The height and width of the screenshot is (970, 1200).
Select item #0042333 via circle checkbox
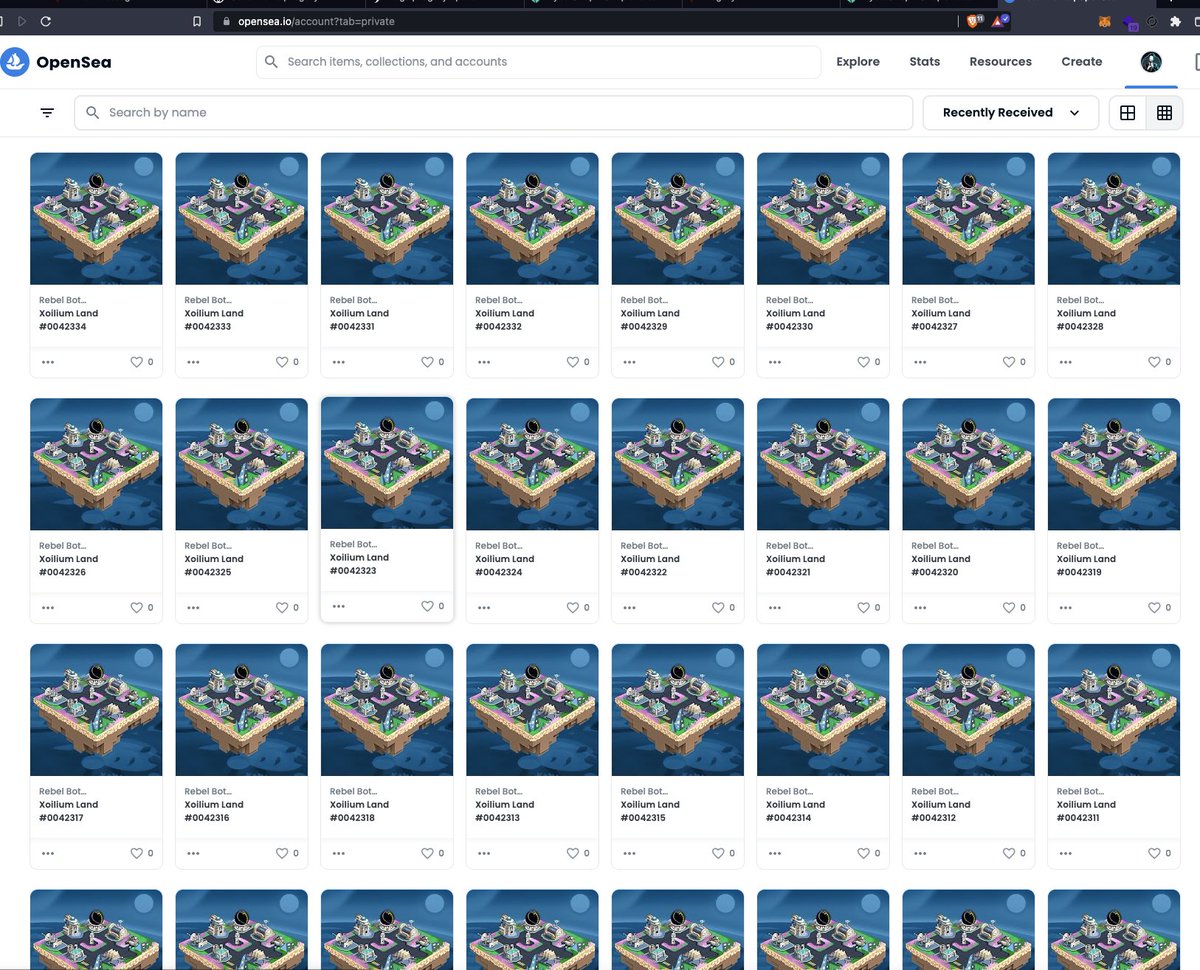[289, 167]
